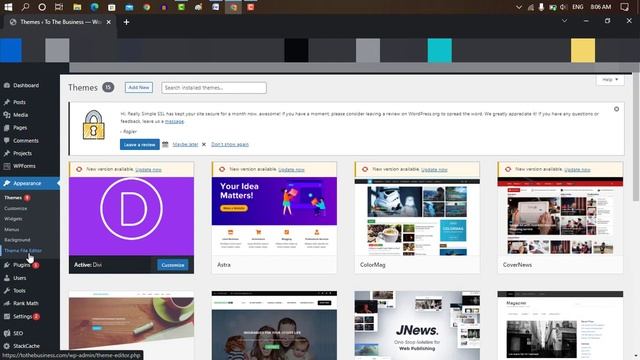Open the Tools menu item
640x360 pixels.
click(19, 291)
